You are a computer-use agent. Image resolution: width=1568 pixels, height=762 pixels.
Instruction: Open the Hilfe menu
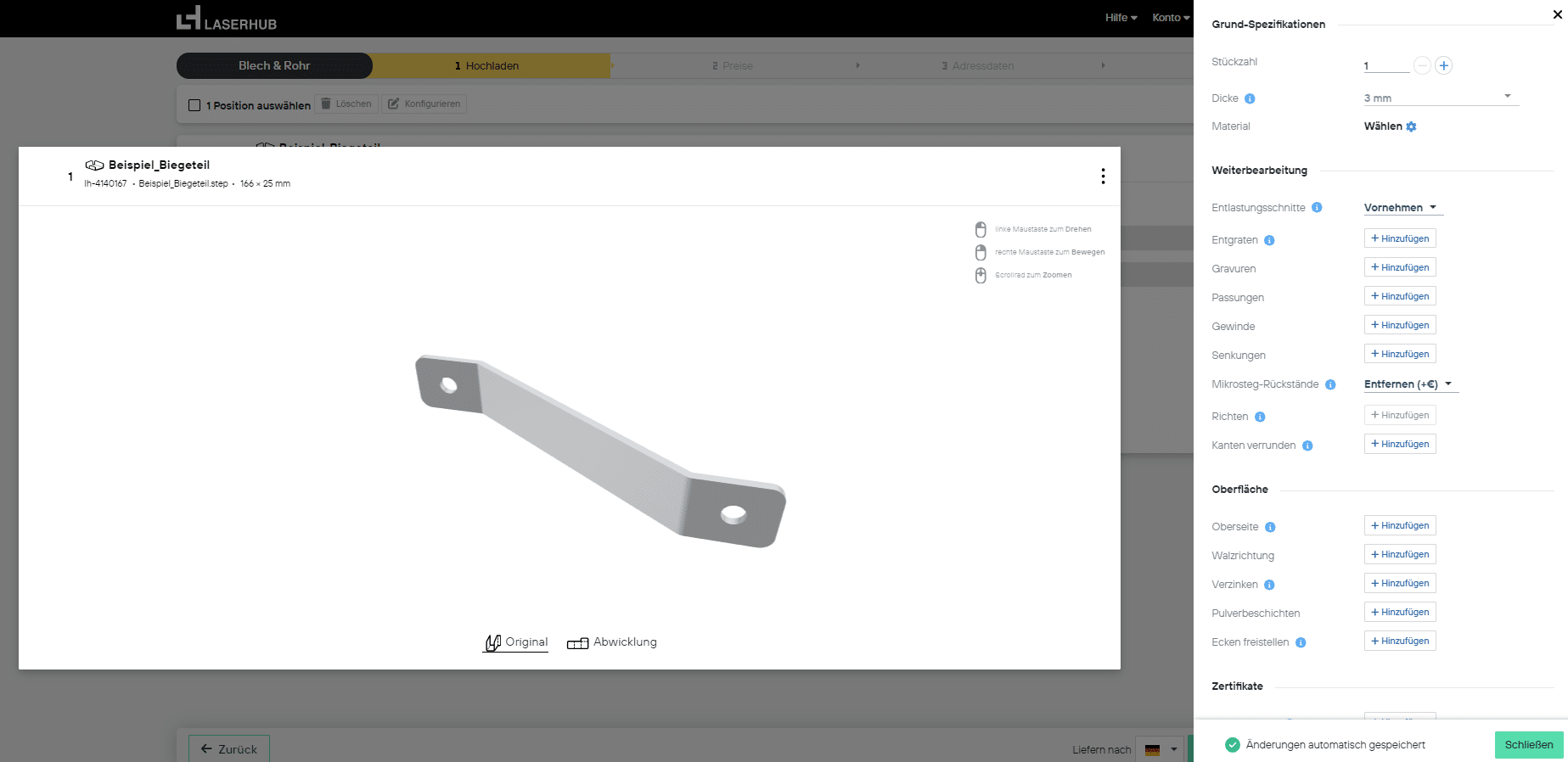(x=1121, y=18)
